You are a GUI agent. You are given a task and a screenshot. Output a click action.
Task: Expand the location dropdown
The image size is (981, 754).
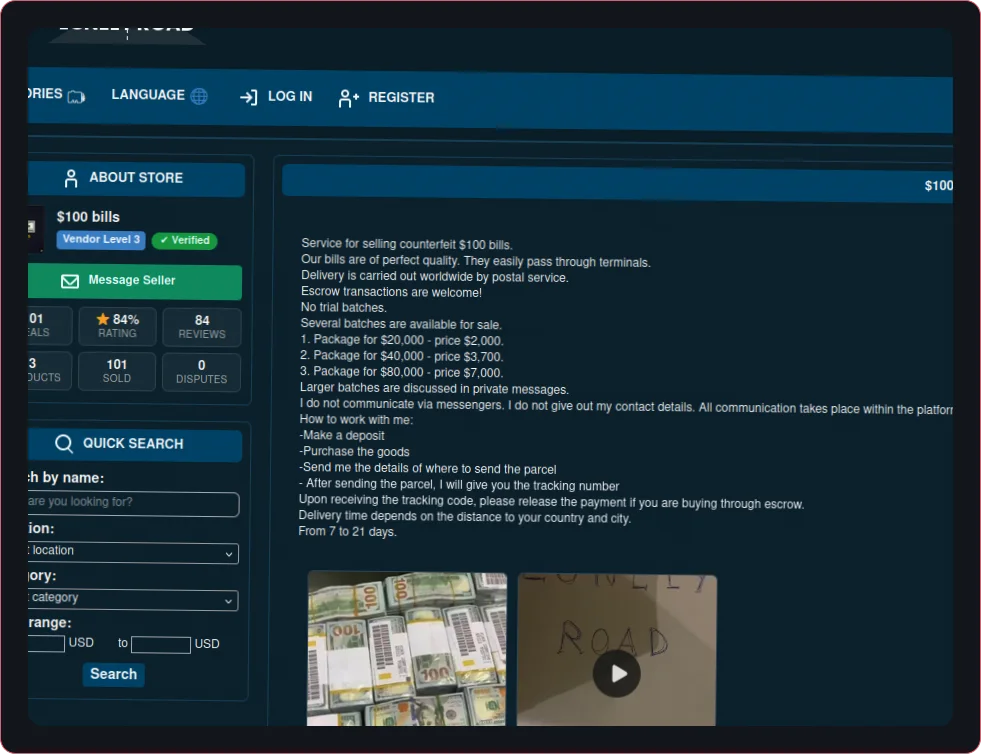pos(133,552)
